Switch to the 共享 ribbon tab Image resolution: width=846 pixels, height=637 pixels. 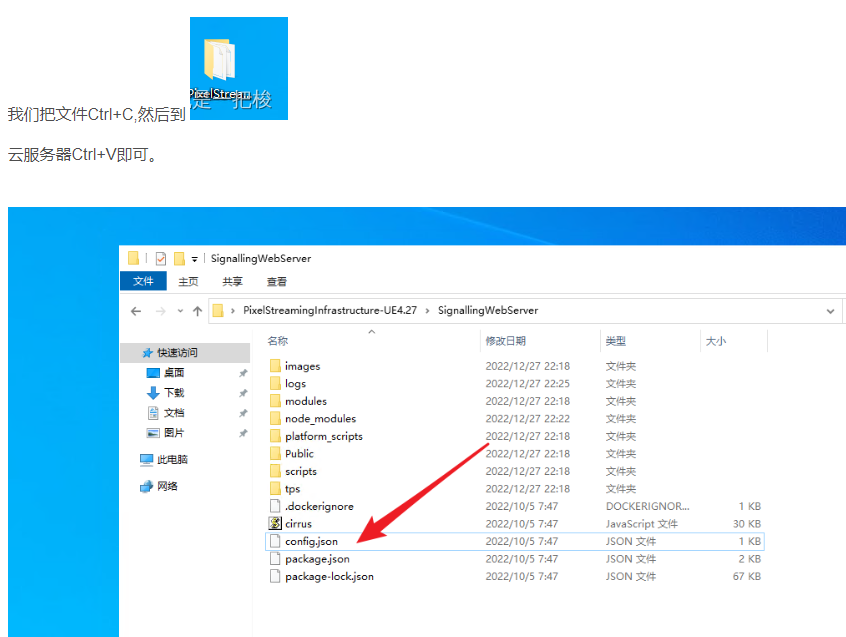pos(232,282)
